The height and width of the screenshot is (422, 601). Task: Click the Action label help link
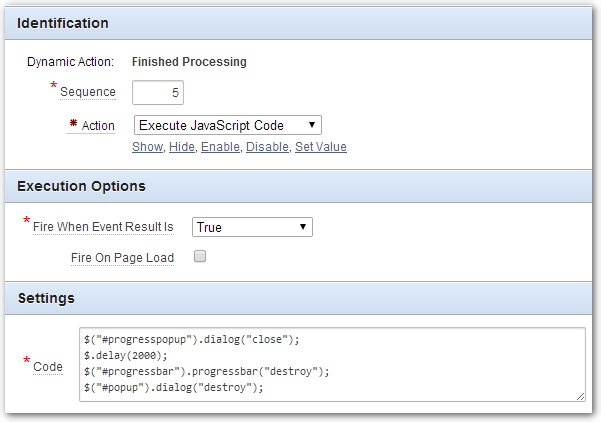[98, 126]
